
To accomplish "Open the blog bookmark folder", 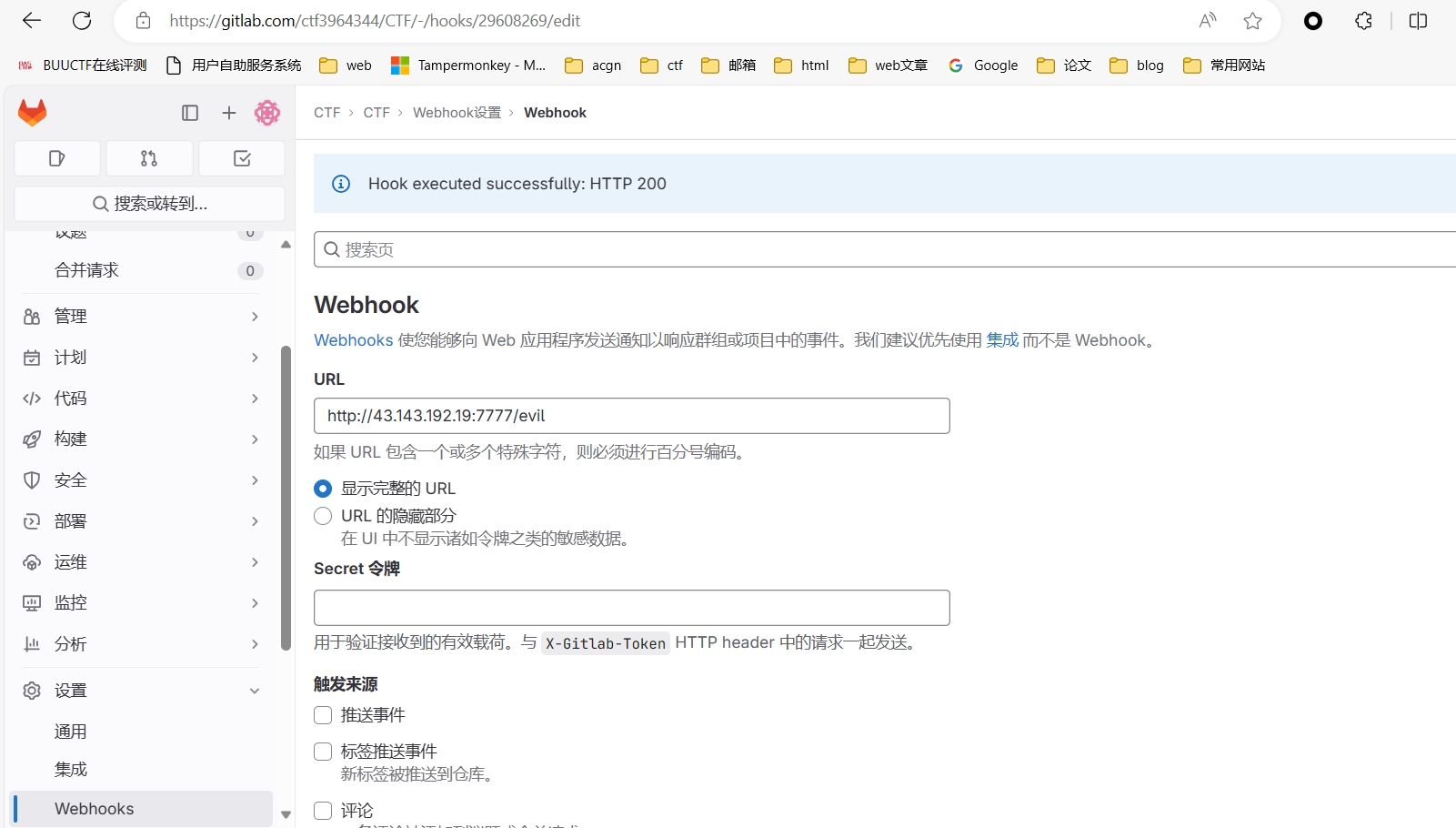I will point(1137,66).
